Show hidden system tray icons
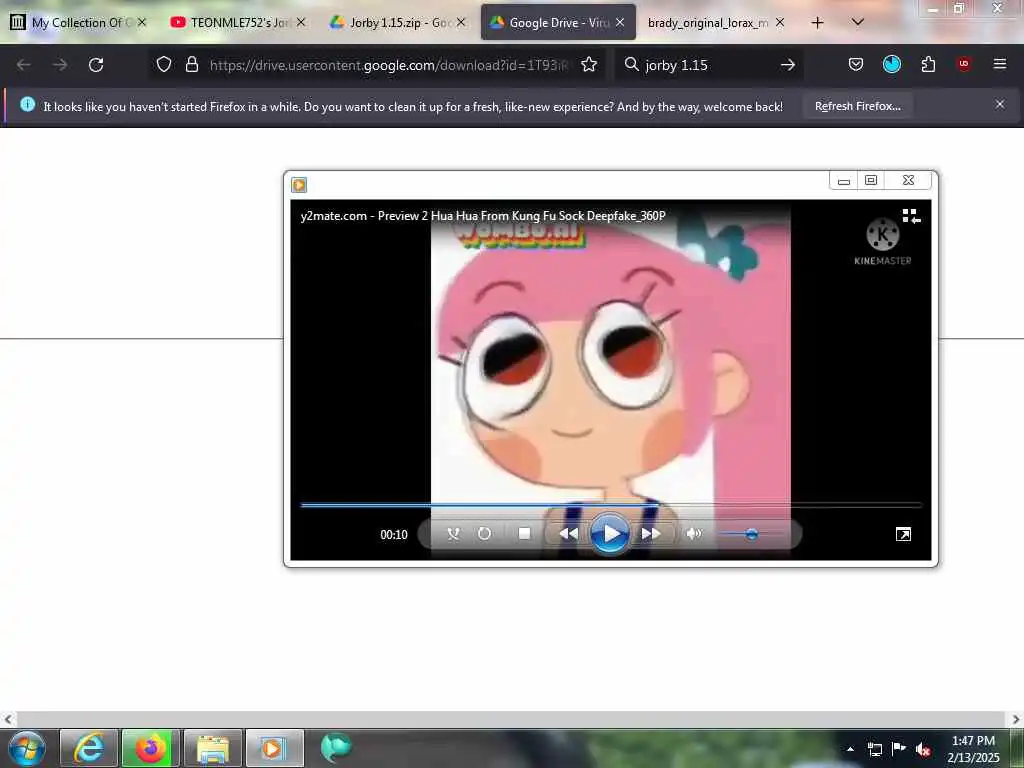1024x768 pixels. (850, 749)
